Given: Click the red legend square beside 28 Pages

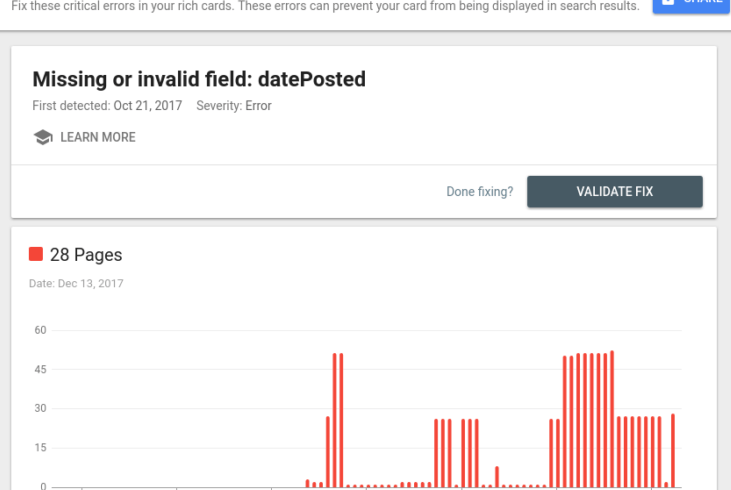Looking at the screenshot, I should click(36, 254).
